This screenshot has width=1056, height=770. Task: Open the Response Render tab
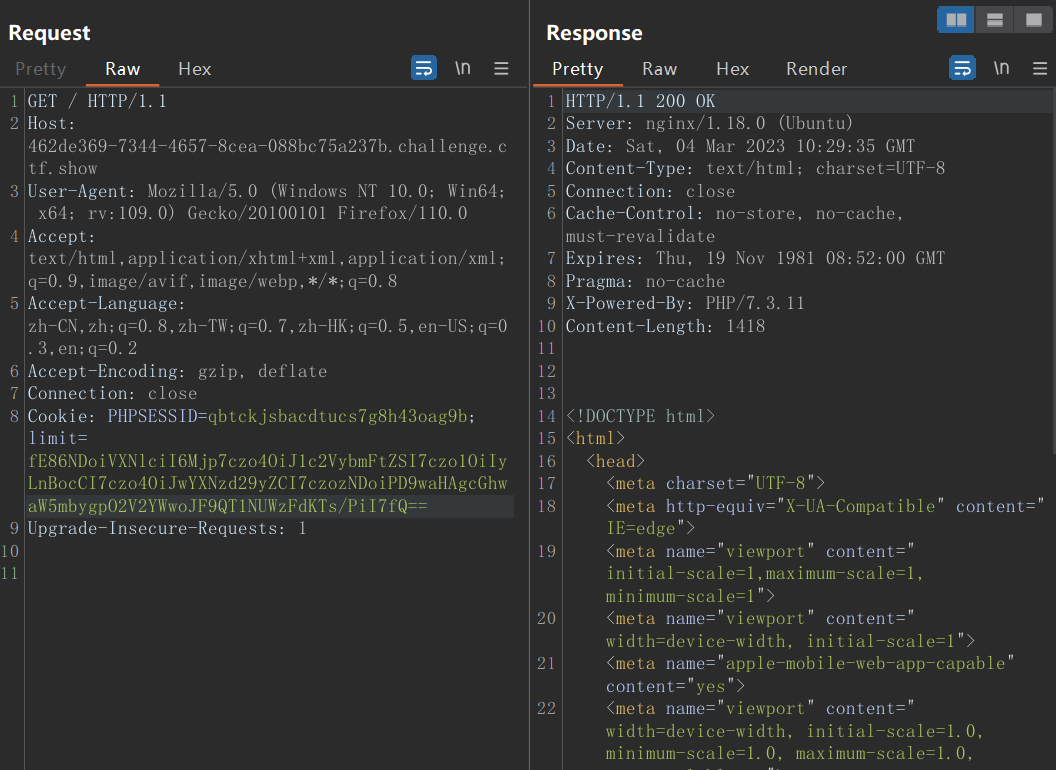[x=816, y=69]
